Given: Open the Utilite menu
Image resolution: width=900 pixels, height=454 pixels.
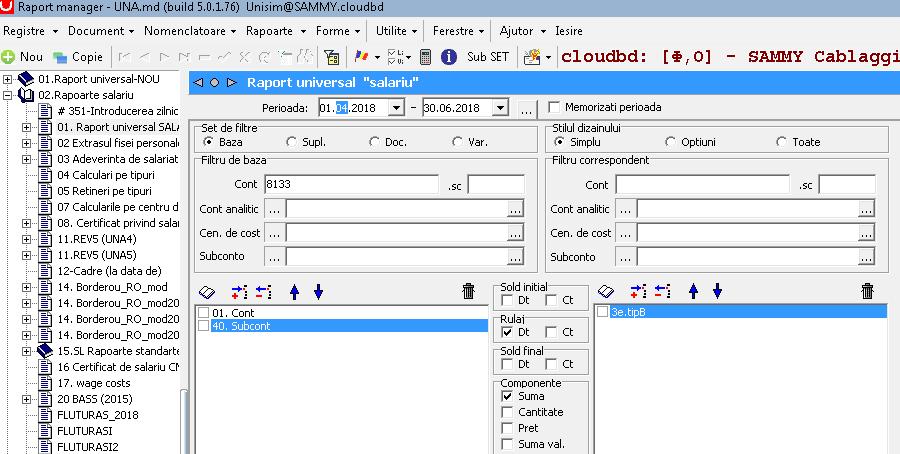Looking at the screenshot, I should pos(396,31).
